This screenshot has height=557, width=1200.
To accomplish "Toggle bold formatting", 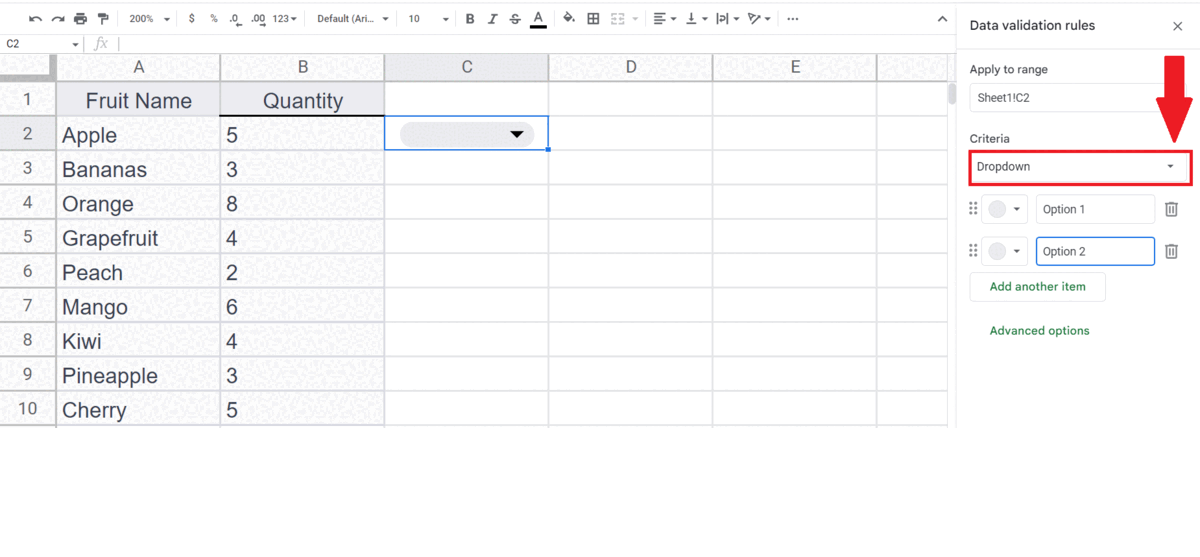I will (x=470, y=19).
